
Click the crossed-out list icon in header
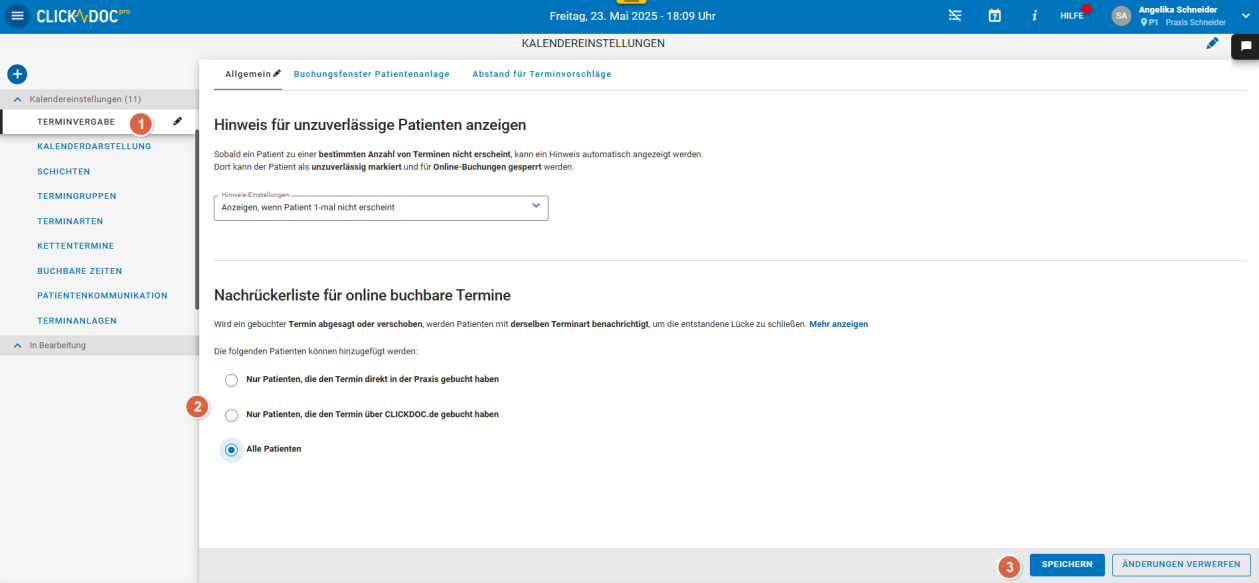pyautogui.click(x=955, y=16)
